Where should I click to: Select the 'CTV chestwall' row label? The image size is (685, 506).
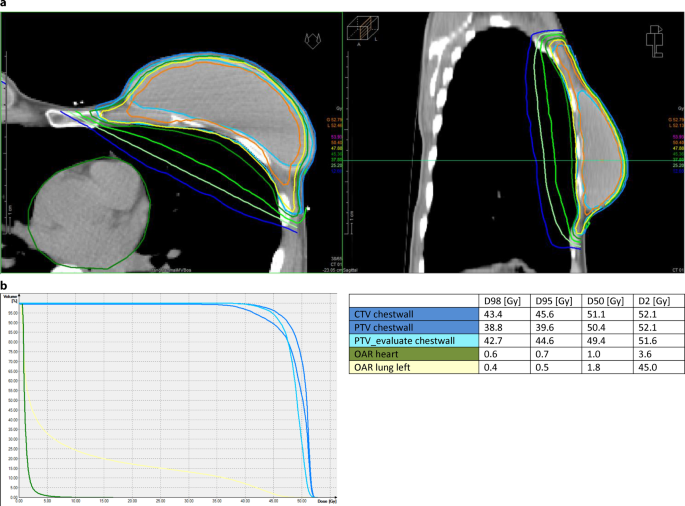[x=414, y=314]
